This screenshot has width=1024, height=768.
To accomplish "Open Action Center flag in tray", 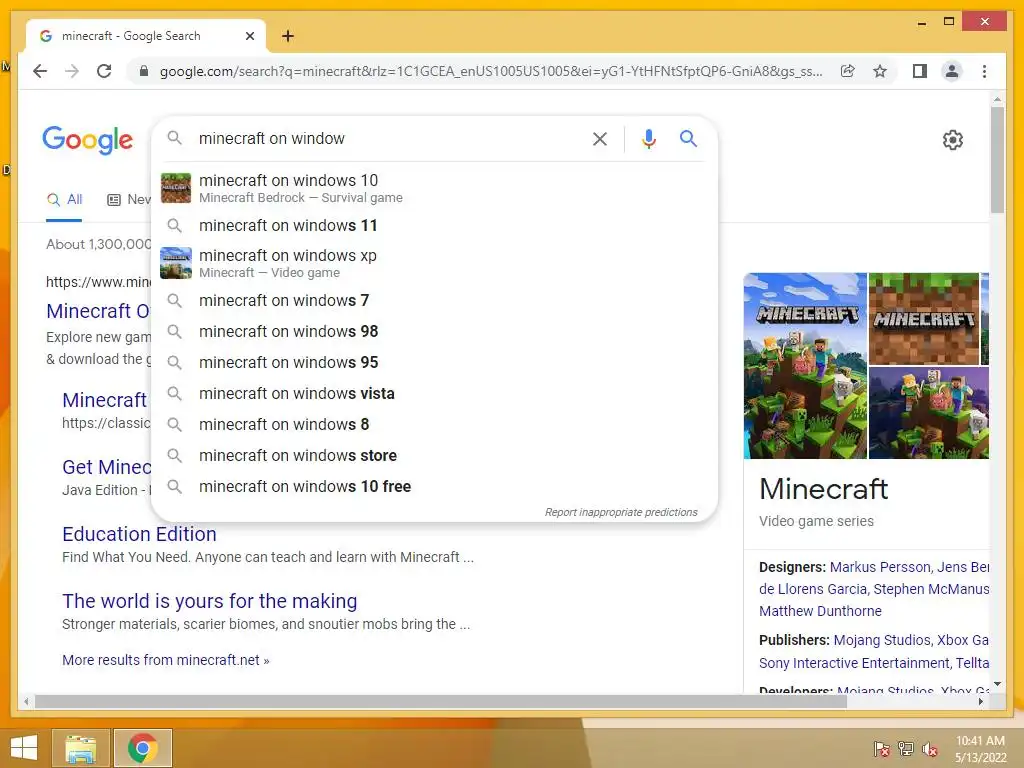I will pyautogui.click(x=882, y=748).
